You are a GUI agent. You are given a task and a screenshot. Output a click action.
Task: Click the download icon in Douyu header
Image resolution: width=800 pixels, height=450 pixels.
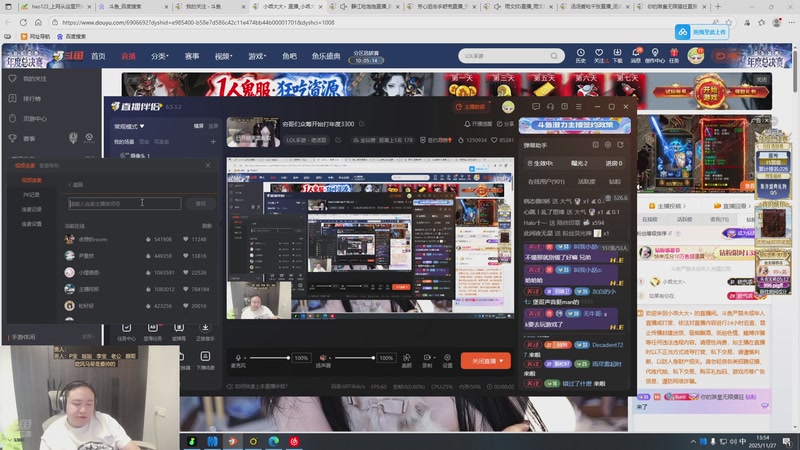(617, 53)
